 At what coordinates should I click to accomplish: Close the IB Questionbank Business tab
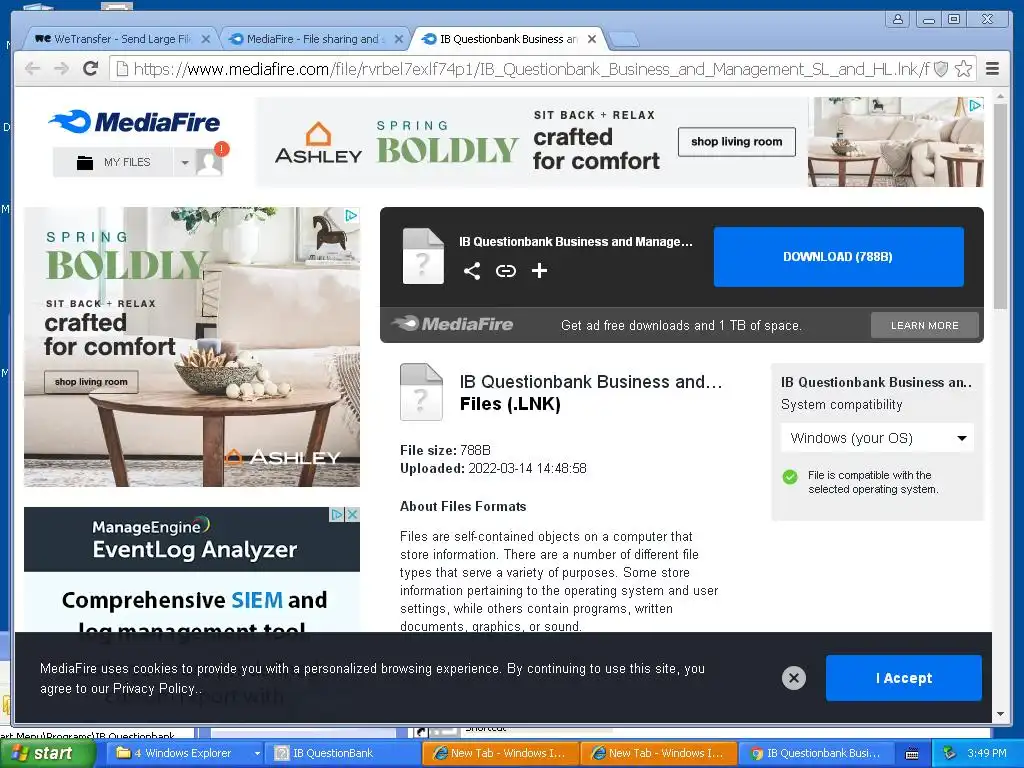592,39
